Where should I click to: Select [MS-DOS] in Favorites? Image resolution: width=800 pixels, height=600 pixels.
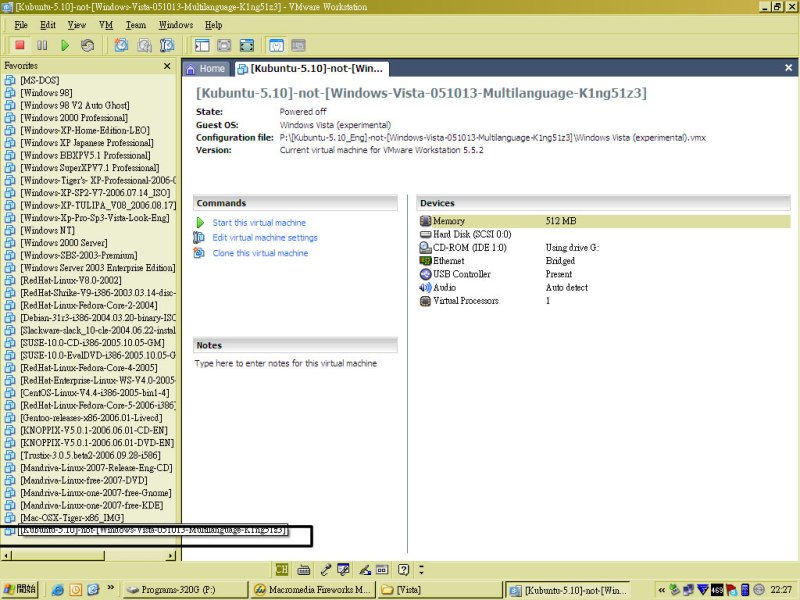coord(40,80)
